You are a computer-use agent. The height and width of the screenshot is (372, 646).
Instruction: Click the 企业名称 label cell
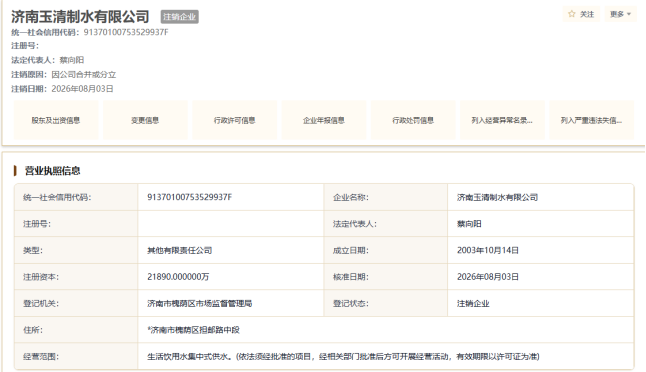[386, 197]
